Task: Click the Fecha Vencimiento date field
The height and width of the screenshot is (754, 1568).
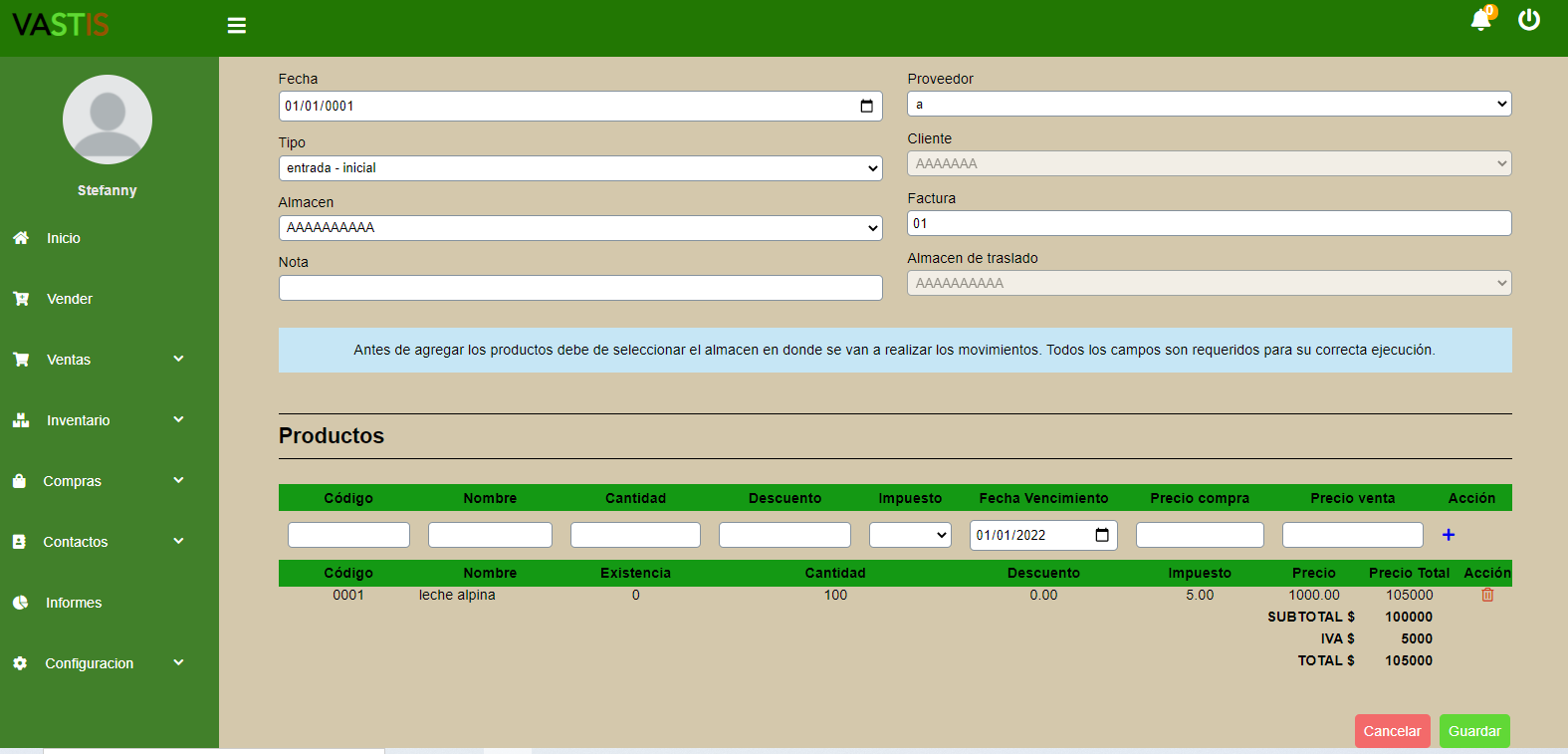Action: pyautogui.click(x=1043, y=535)
